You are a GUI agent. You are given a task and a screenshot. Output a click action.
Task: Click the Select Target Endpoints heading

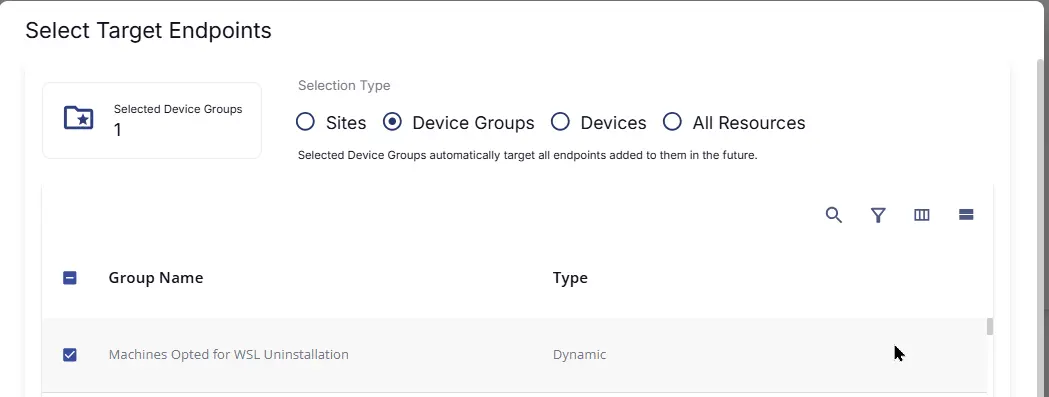point(149,31)
